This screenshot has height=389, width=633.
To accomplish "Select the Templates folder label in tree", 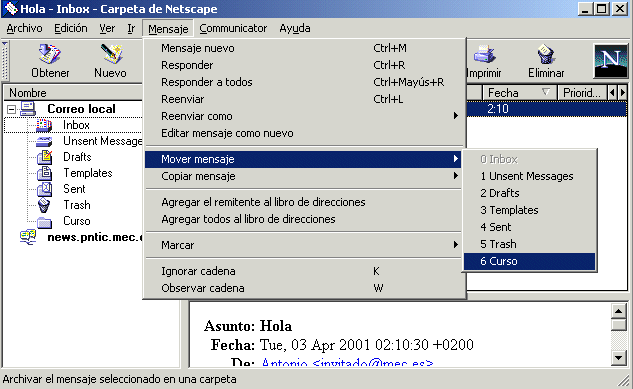I will pos(88,173).
